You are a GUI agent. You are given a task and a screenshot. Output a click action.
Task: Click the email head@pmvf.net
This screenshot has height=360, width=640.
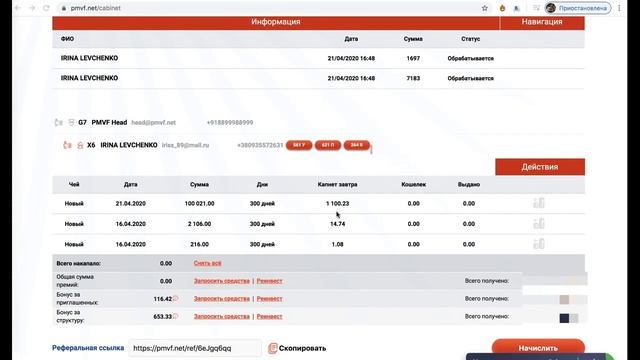[153, 122]
